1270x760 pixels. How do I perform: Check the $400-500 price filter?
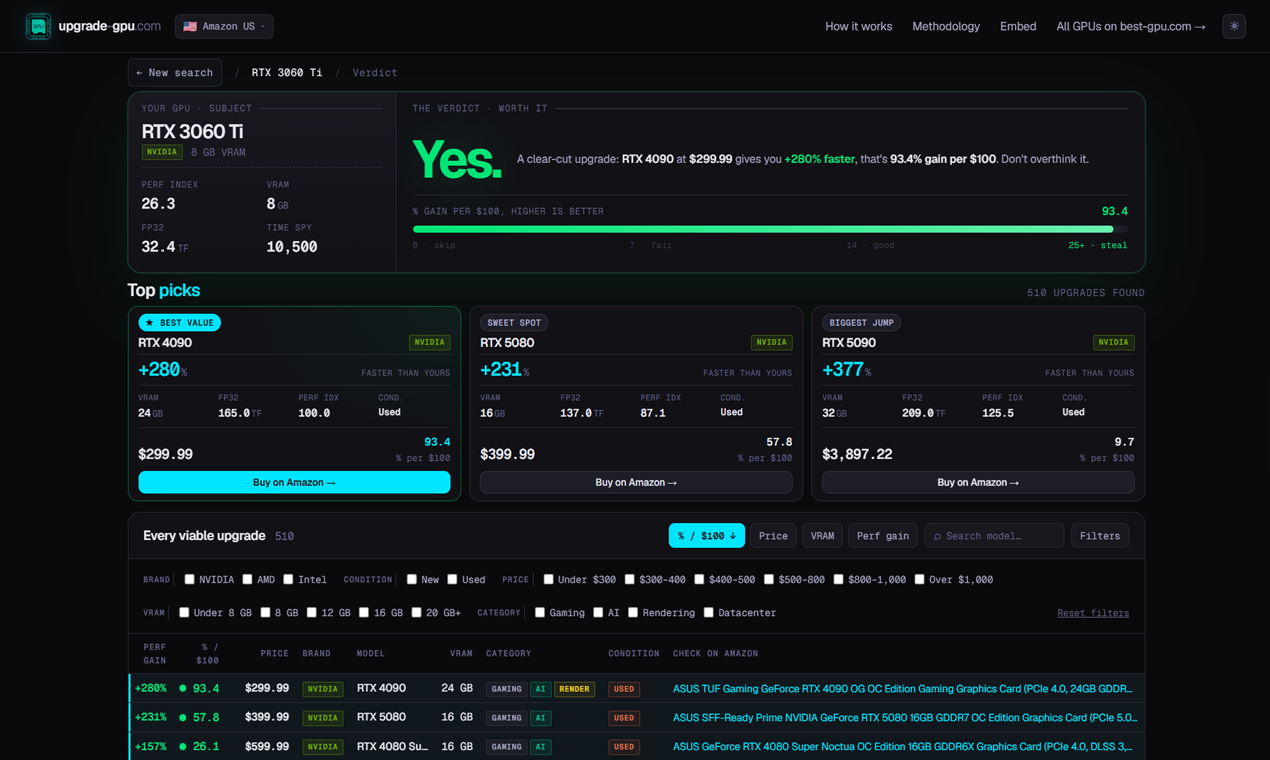699,579
